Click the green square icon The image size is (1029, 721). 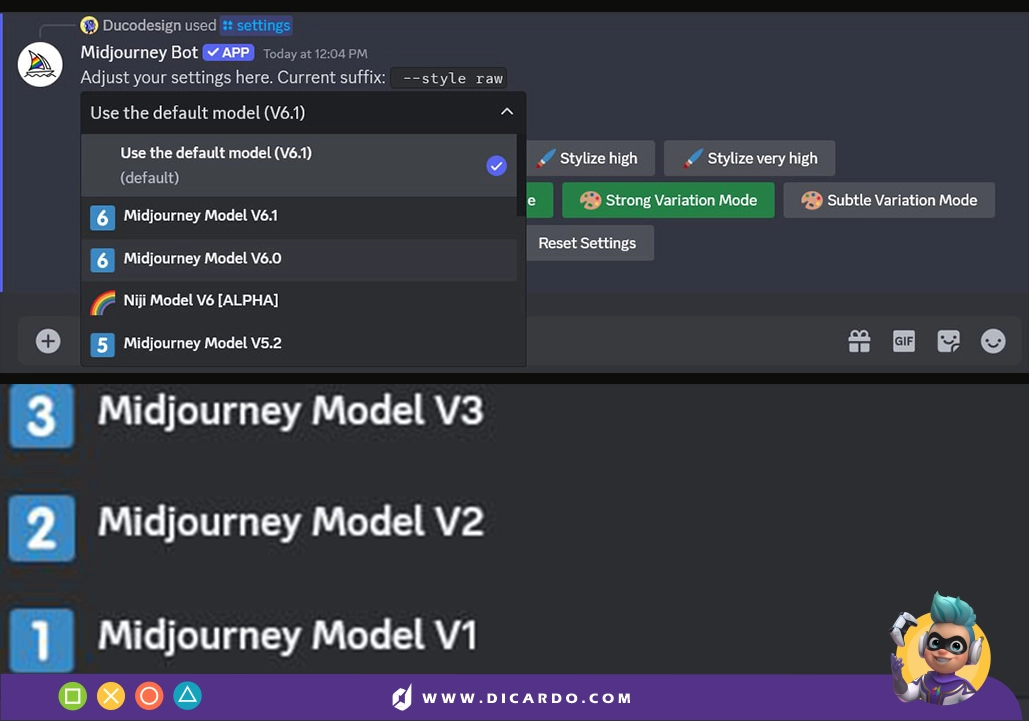(73, 696)
